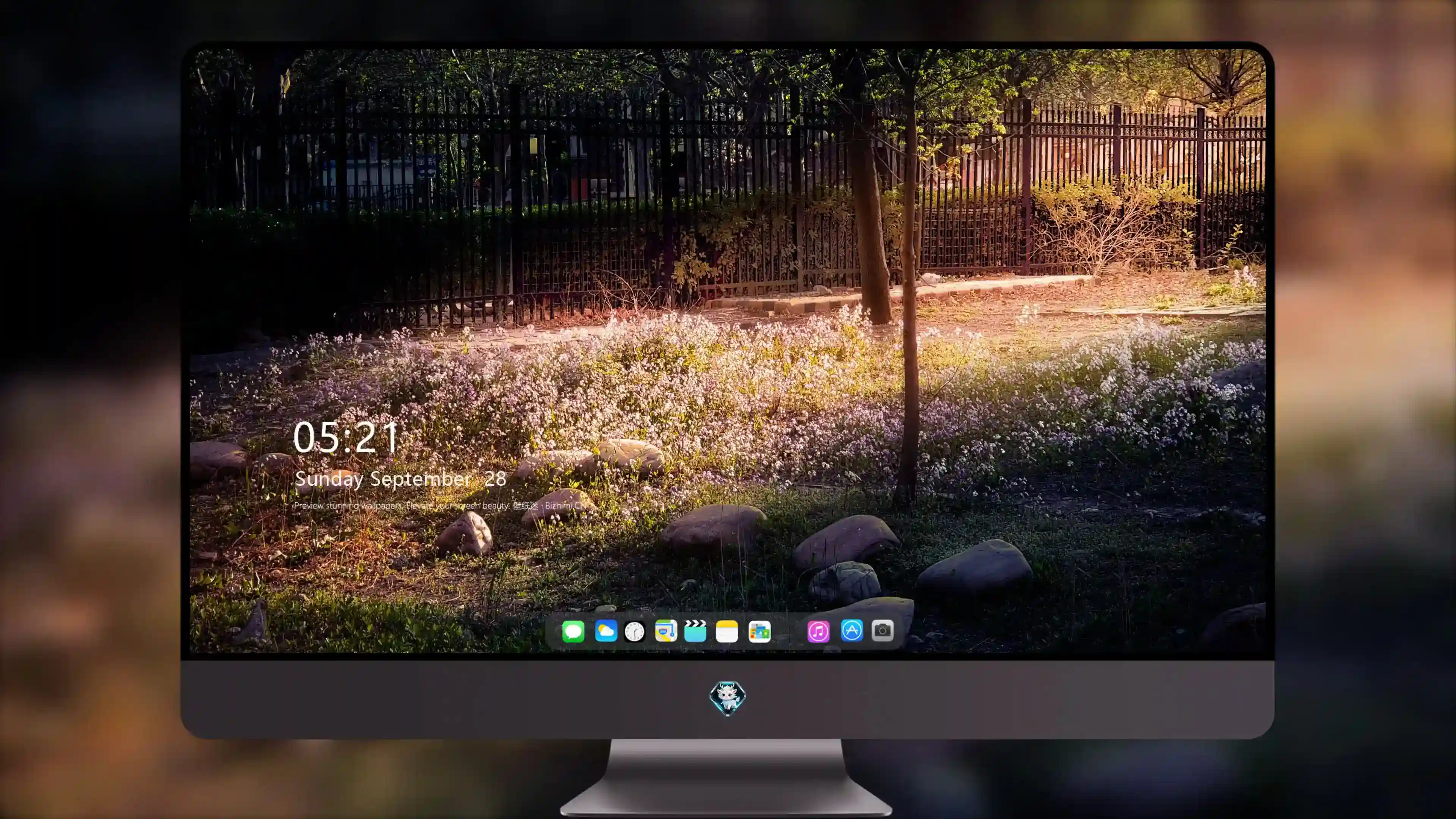Click the 05:21 clock display
The height and width of the screenshot is (819, 1456).
pyautogui.click(x=345, y=438)
